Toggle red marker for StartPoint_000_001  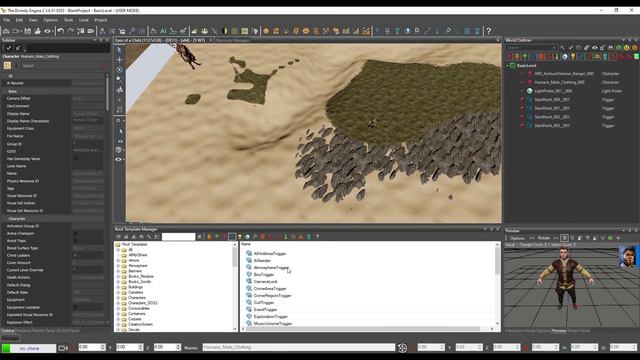[522, 100]
